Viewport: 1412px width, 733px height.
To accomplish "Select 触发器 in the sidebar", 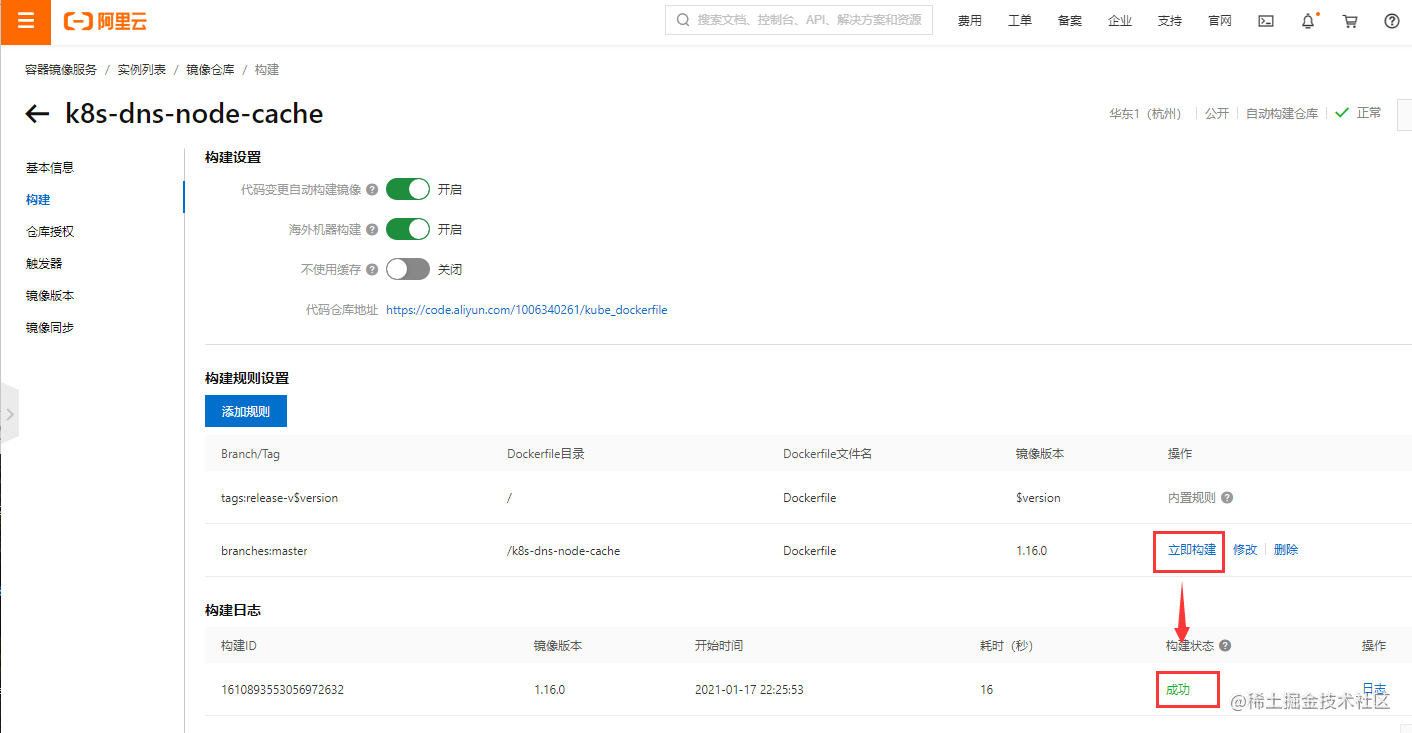I will (44, 264).
